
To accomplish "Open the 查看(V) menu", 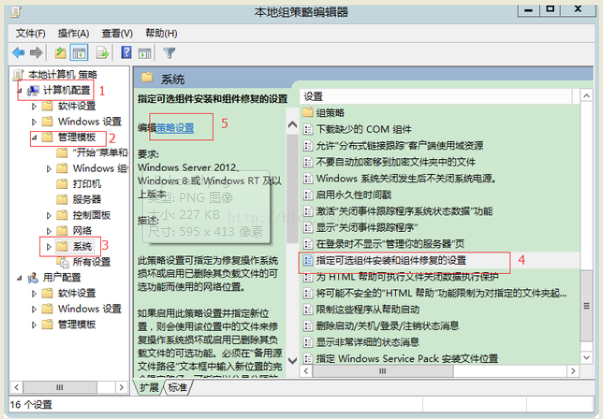I will (x=116, y=33).
